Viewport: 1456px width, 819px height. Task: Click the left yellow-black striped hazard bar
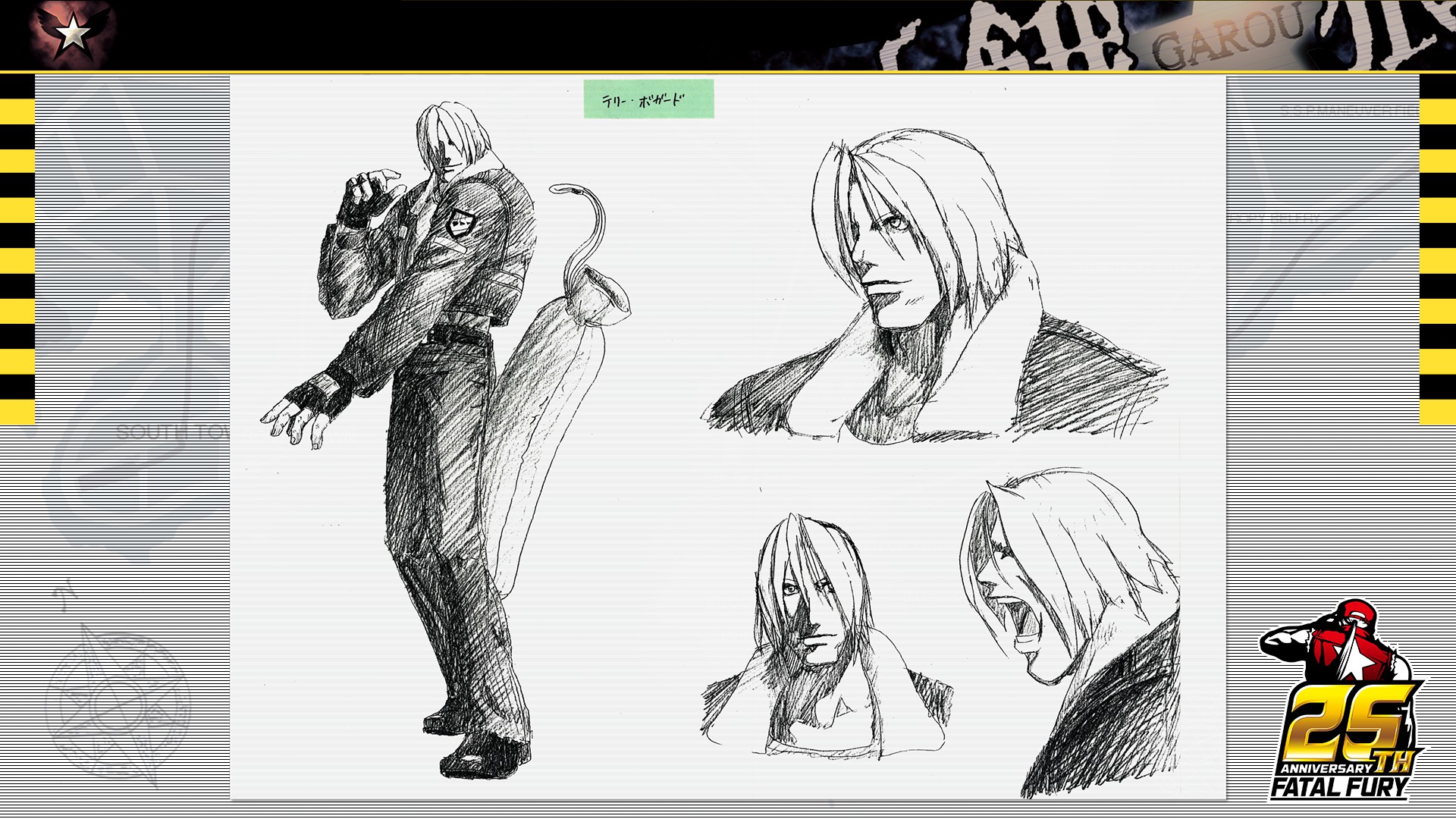(x=17, y=249)
